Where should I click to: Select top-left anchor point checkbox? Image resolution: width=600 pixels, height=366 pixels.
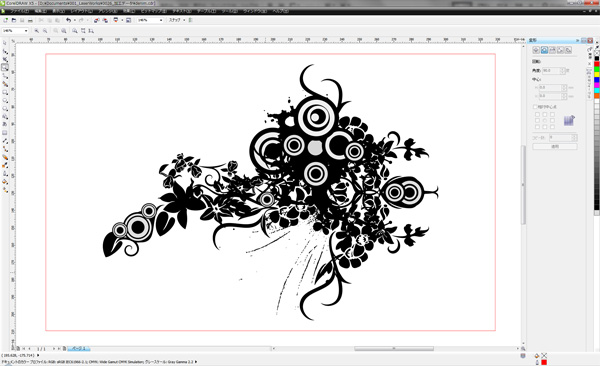tap(537, 114)
